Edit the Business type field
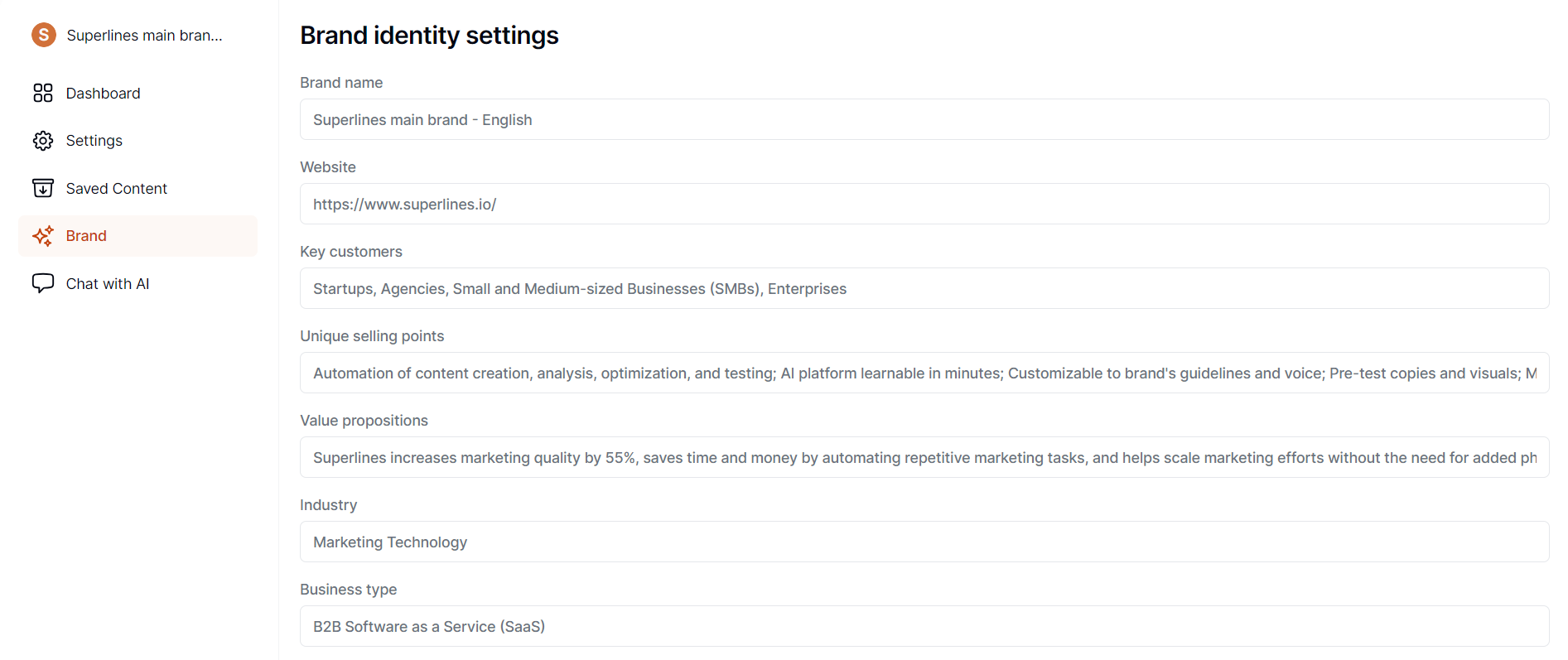The height and width of the screenshot is (660, 1568). (924, 627)
